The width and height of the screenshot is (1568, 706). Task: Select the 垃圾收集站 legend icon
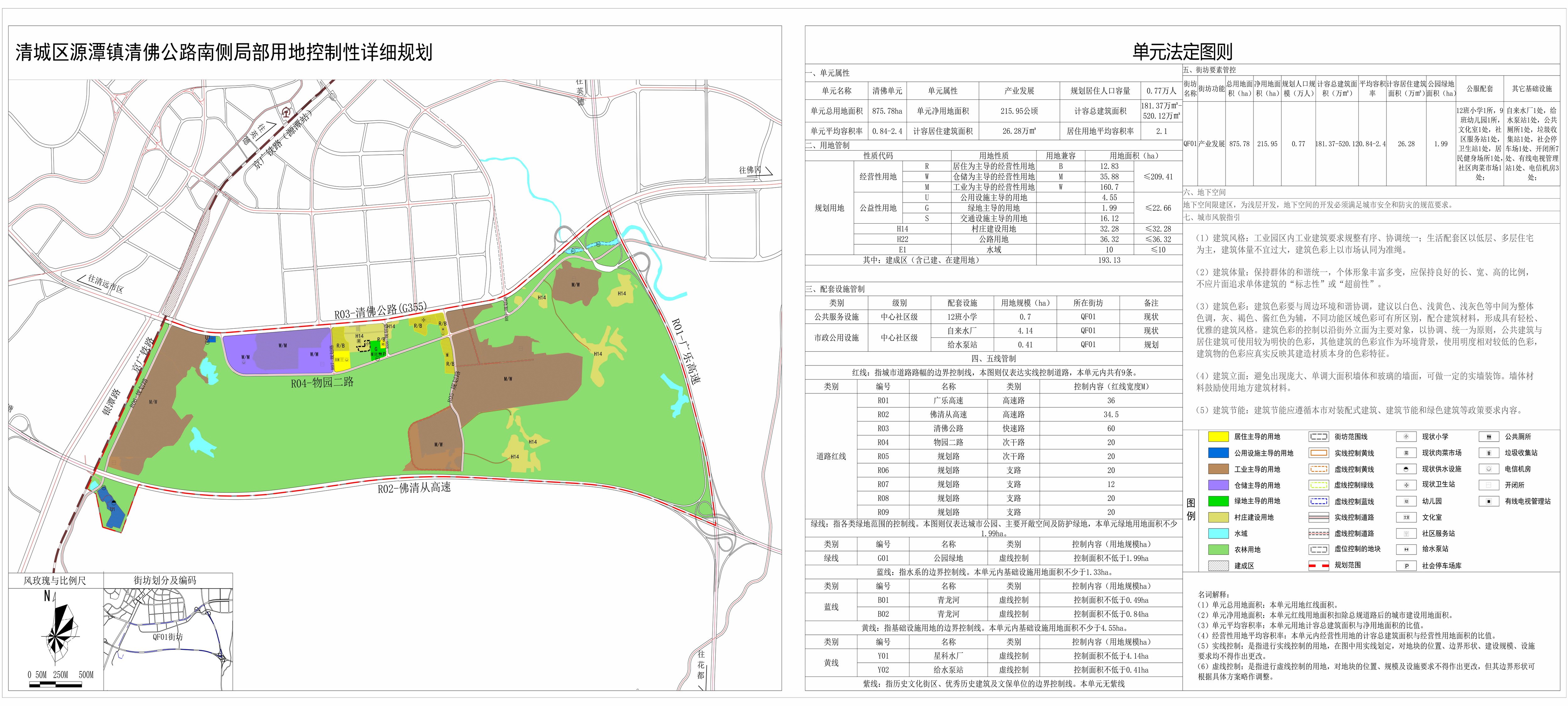click(x=1488, y=453)
